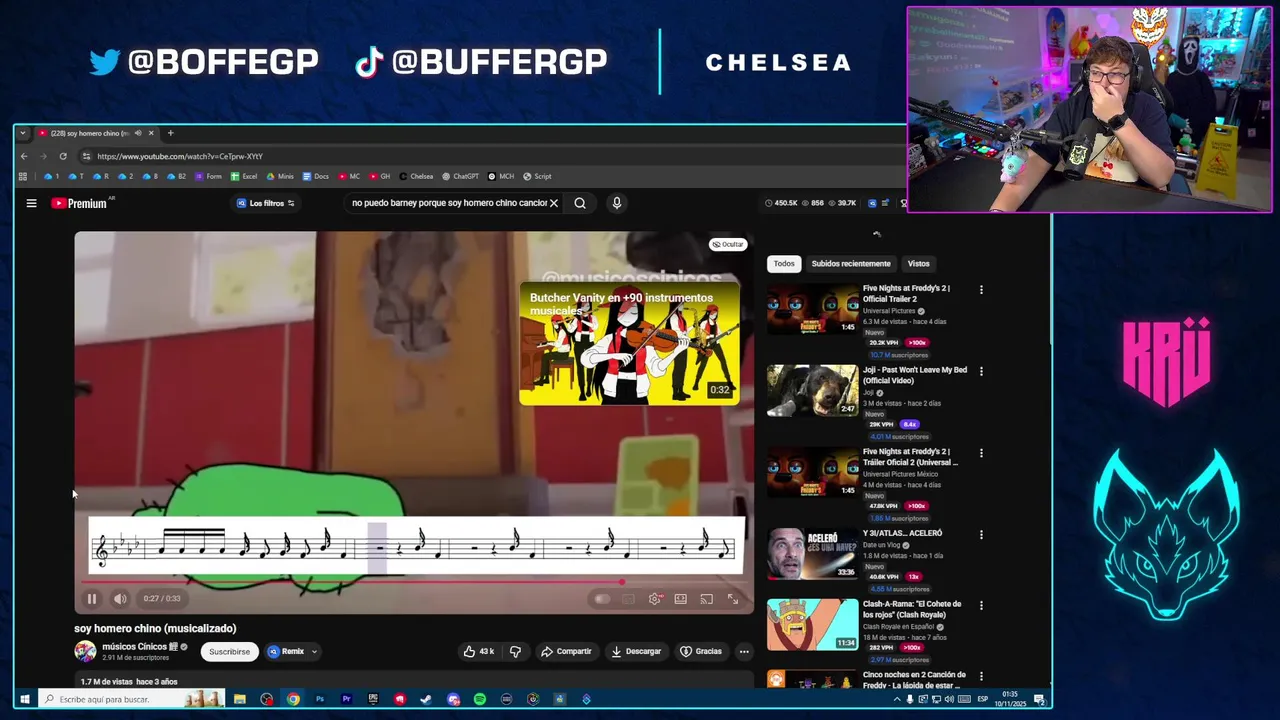The width and height of the screenshot is (1280, 720).
Task: Open site information icon in address bar
Action: click(86, 156)
